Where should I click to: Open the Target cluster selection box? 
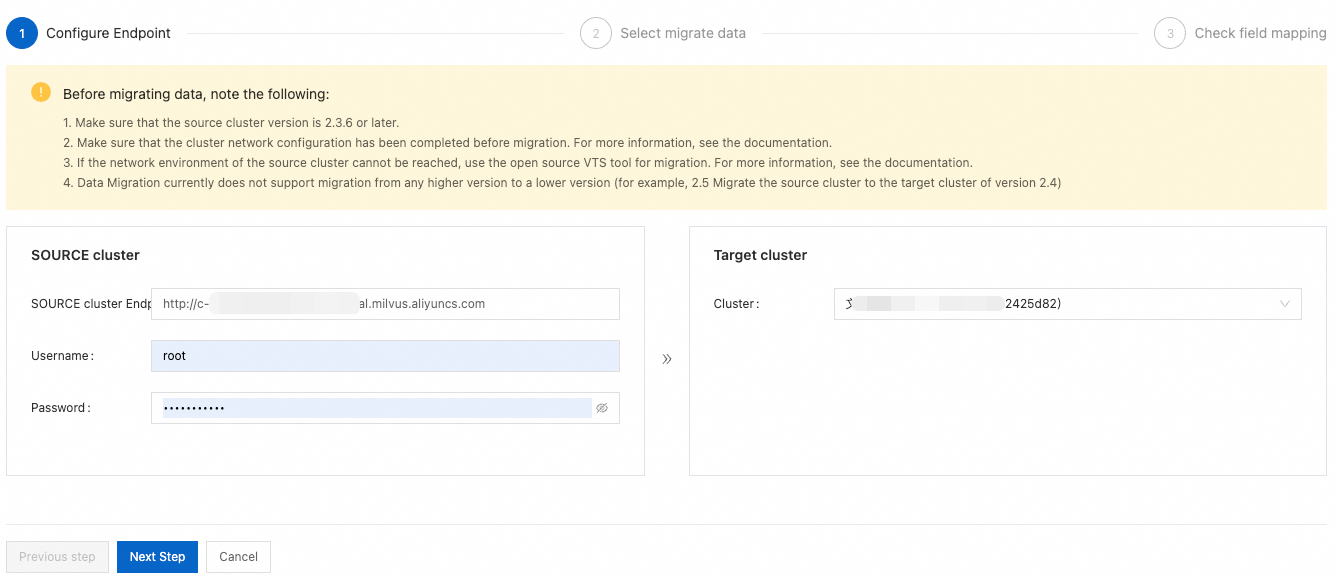tap(1067, 304)
